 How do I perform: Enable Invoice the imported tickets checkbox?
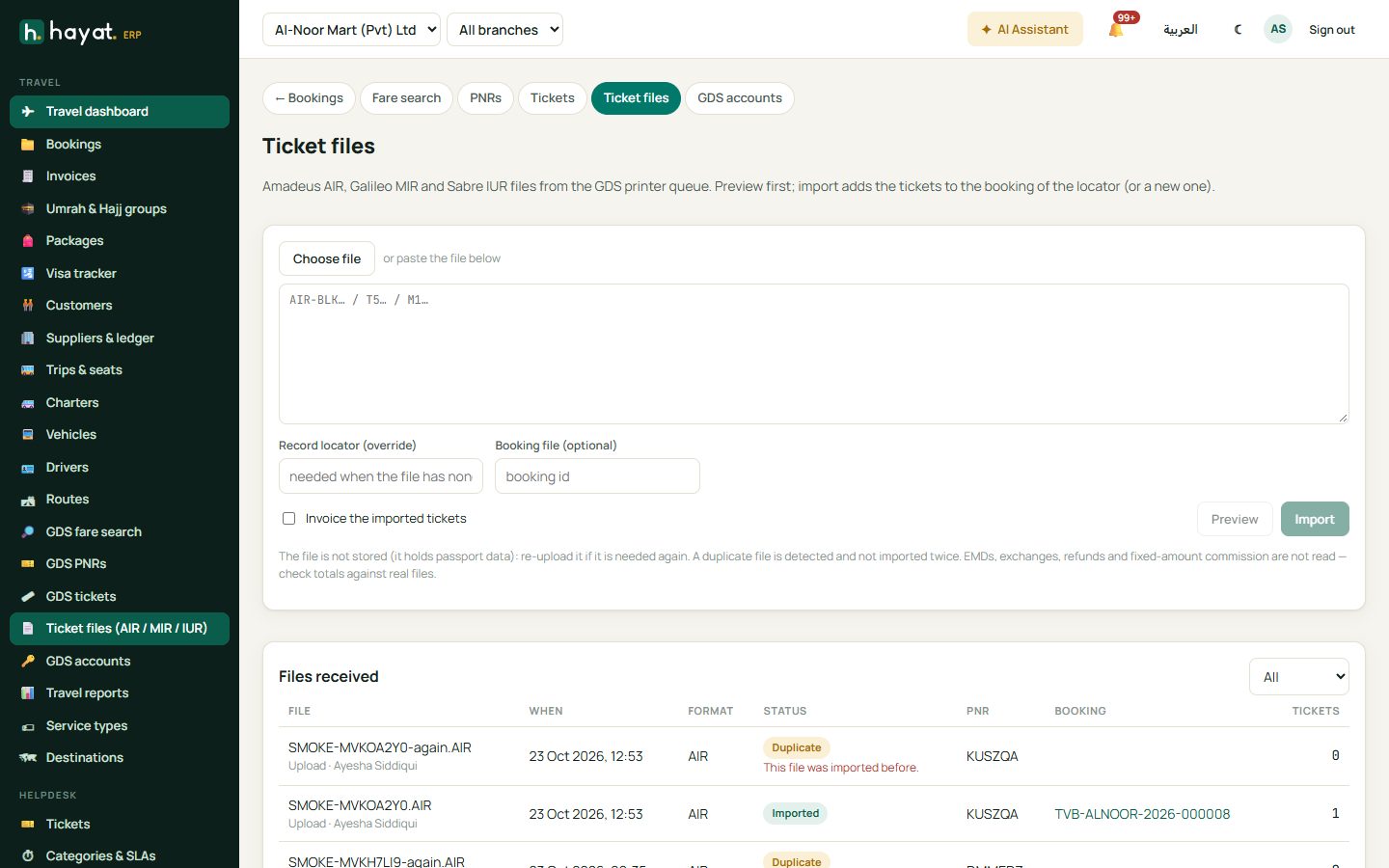click(x=288, y=519)
